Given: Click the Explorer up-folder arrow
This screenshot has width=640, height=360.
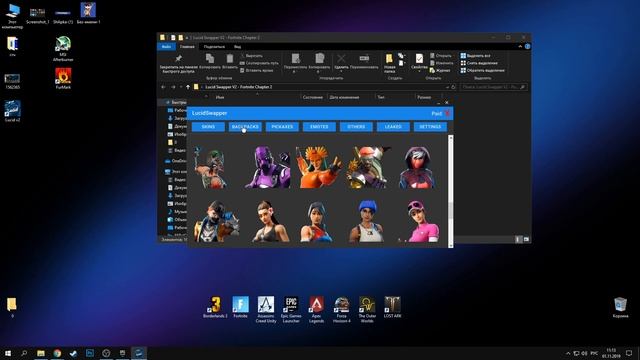Looking at the screenshot, I should coord(188,87).
